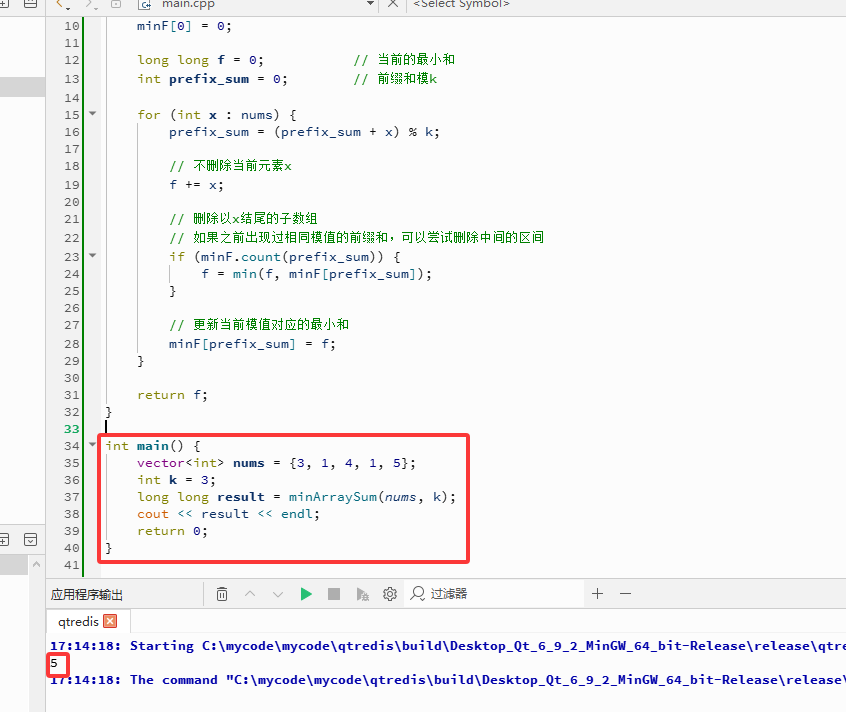Go back in navigation history with the left arrow
The width and height of the screenshot is (846, 712).
pos(62,4)
